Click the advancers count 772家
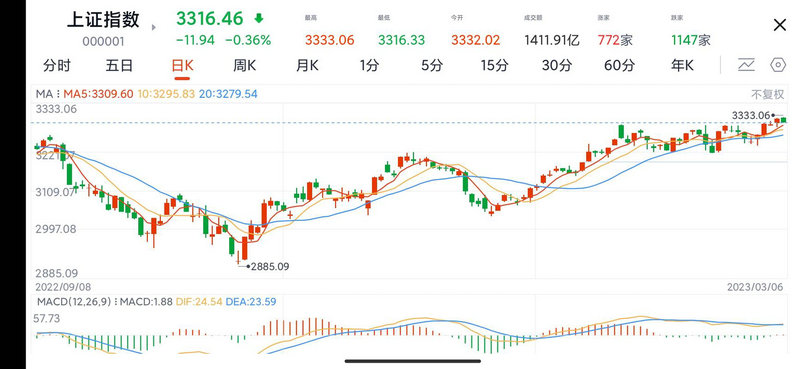The image size is (800, 369). click(x=615, y=40)
